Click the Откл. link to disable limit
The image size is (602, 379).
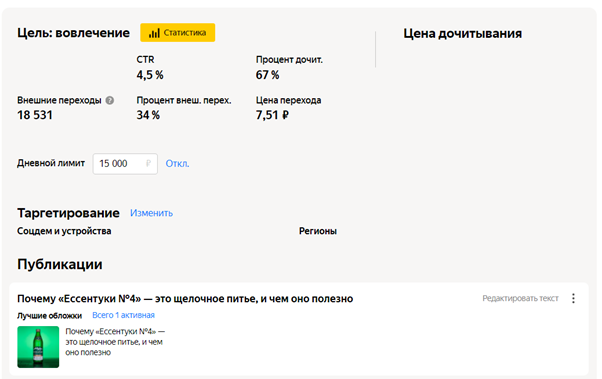click(x=177, y=164)
